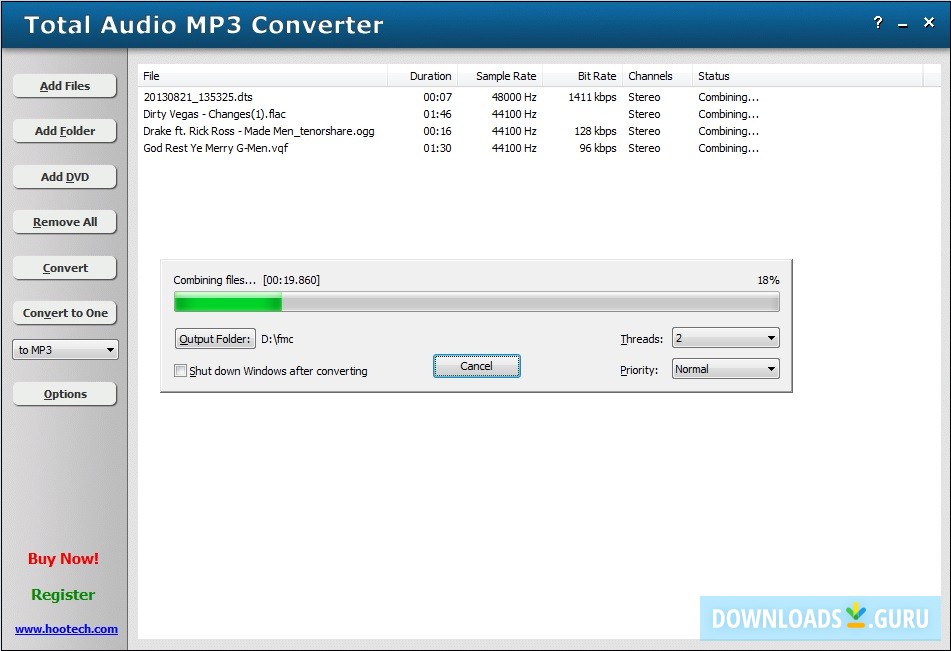Click the Register link

[63, 595]
